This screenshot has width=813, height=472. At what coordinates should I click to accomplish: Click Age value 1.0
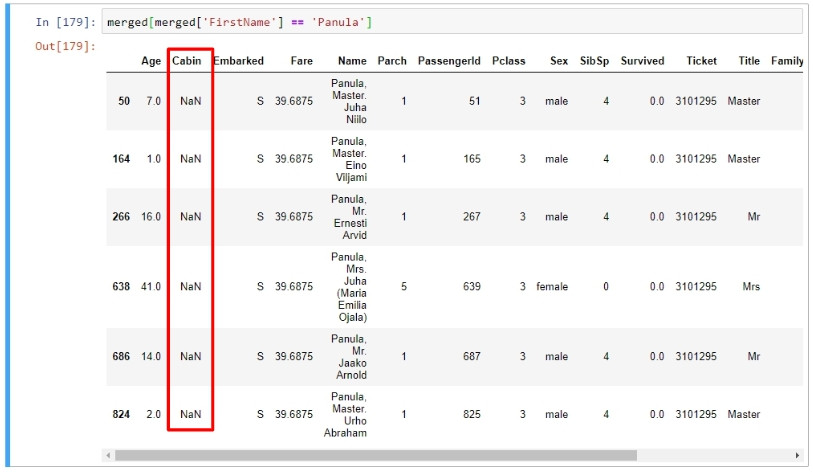tap(153, 159)
